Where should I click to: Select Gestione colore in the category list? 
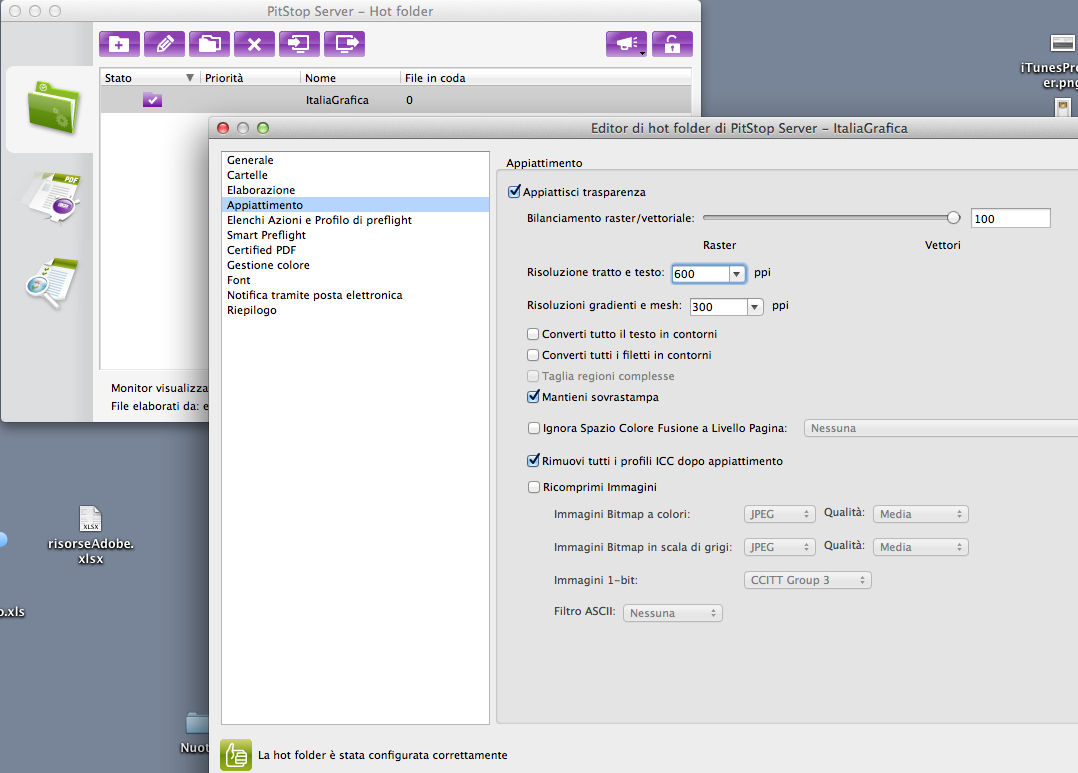click(x=268, y=265)
